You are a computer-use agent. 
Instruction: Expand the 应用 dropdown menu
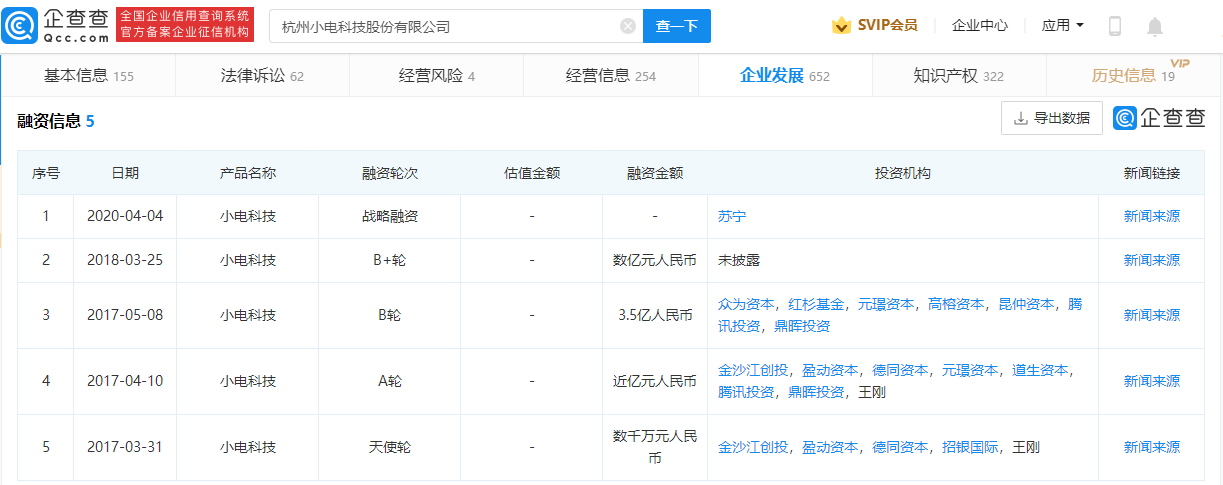tap(1063, 26)
